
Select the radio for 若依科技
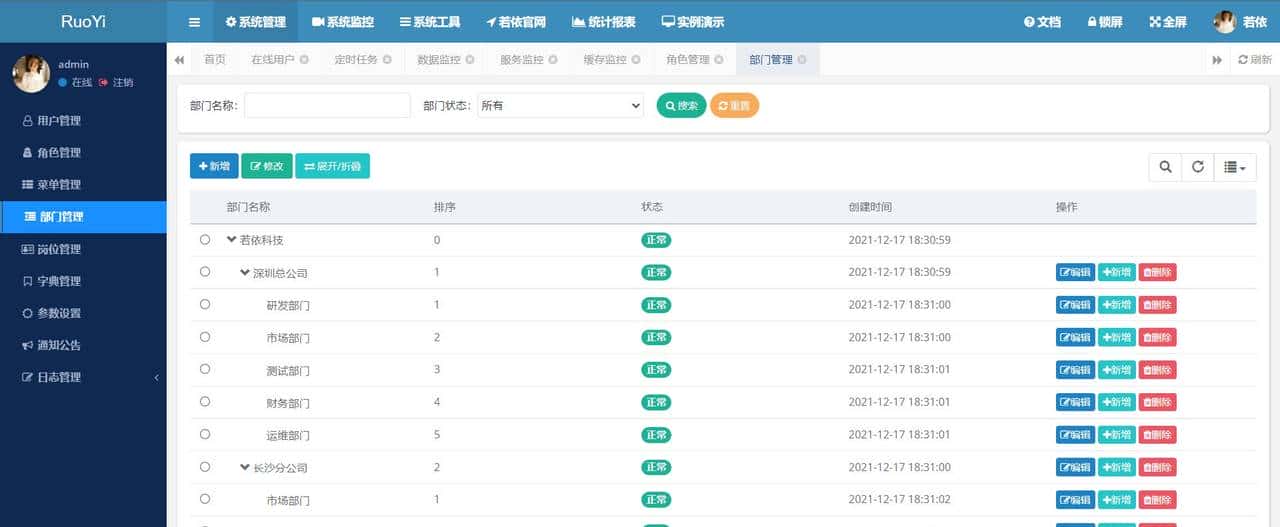pyautogui.click(x=205, y=240)
